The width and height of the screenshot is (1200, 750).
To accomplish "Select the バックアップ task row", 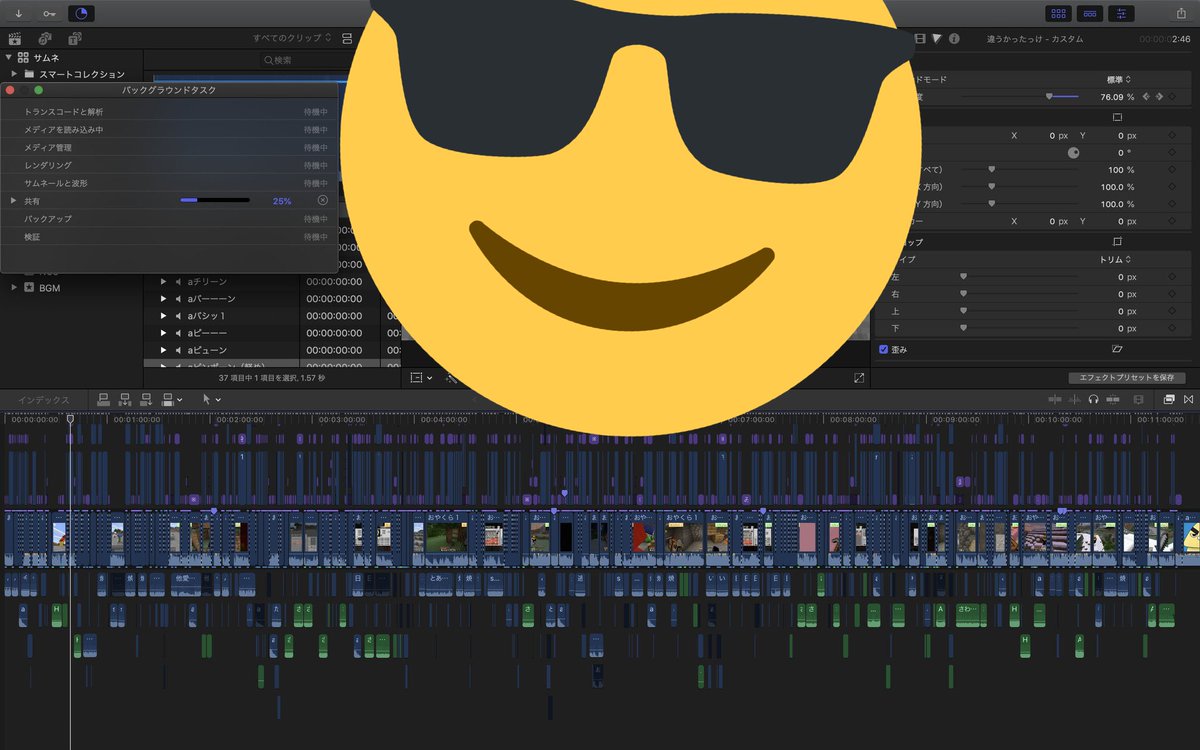I will click(170, 218).
